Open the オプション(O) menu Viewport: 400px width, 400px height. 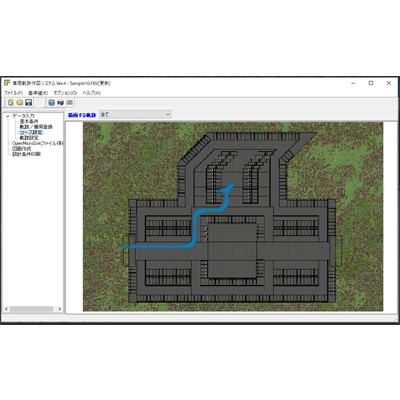click(x=65, y=93)
